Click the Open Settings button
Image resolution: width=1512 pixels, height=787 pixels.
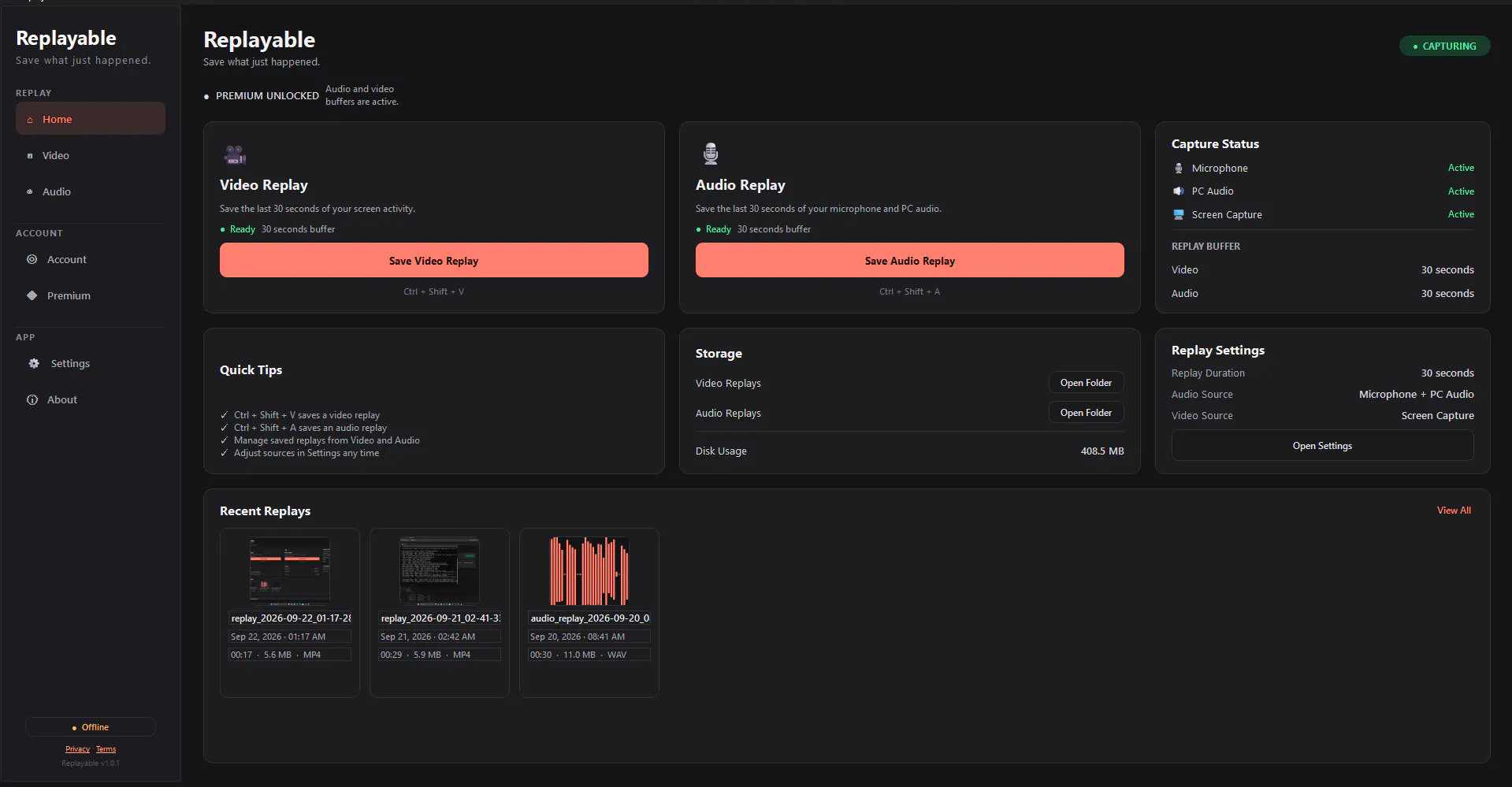[x=1322, y=446]
